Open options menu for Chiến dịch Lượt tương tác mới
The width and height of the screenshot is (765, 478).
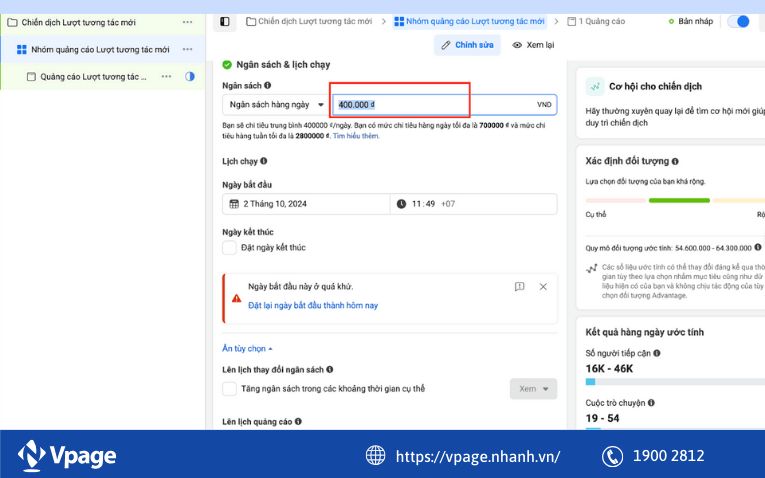point(187,22)
